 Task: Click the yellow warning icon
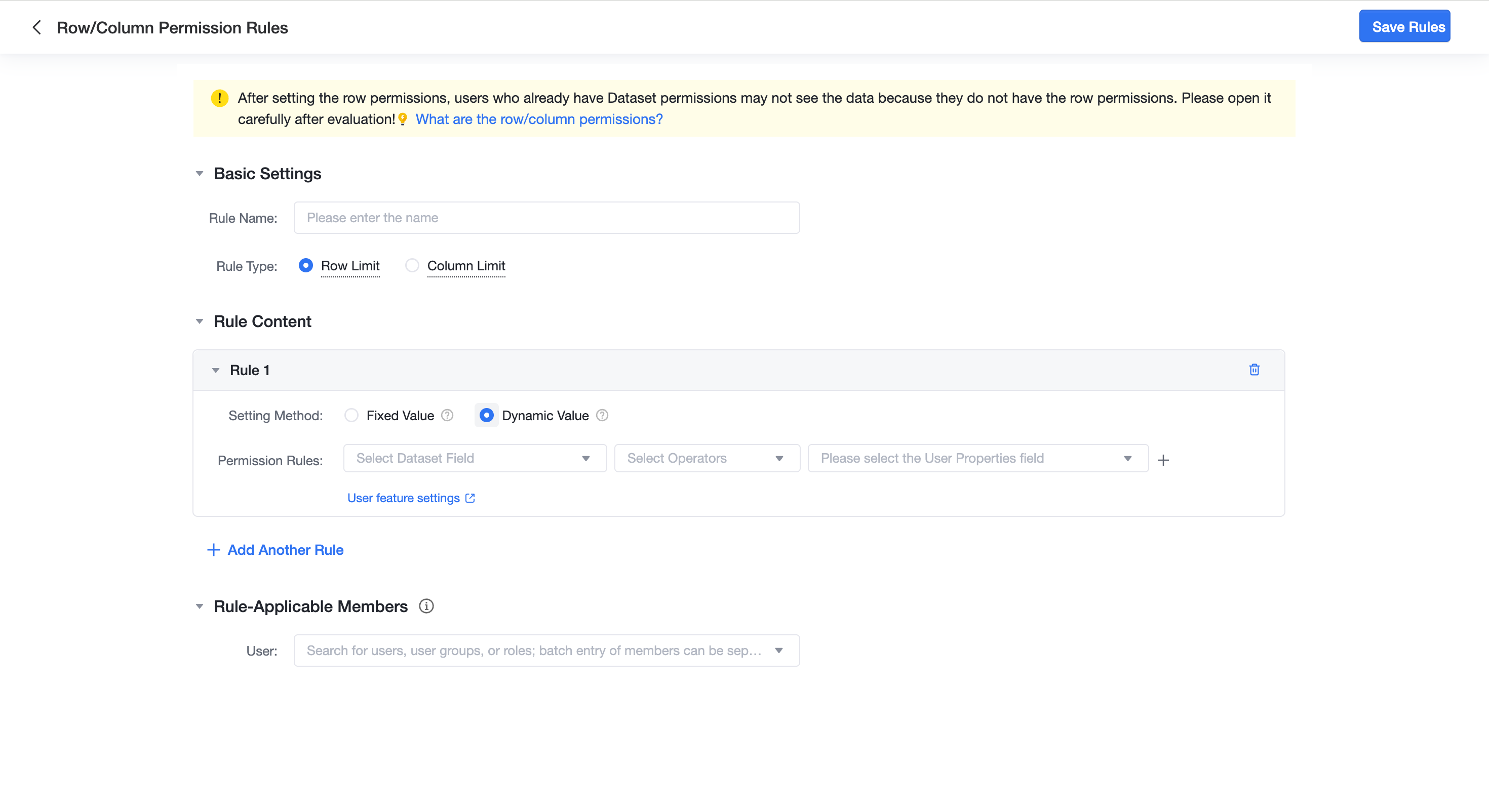[220, 98]
